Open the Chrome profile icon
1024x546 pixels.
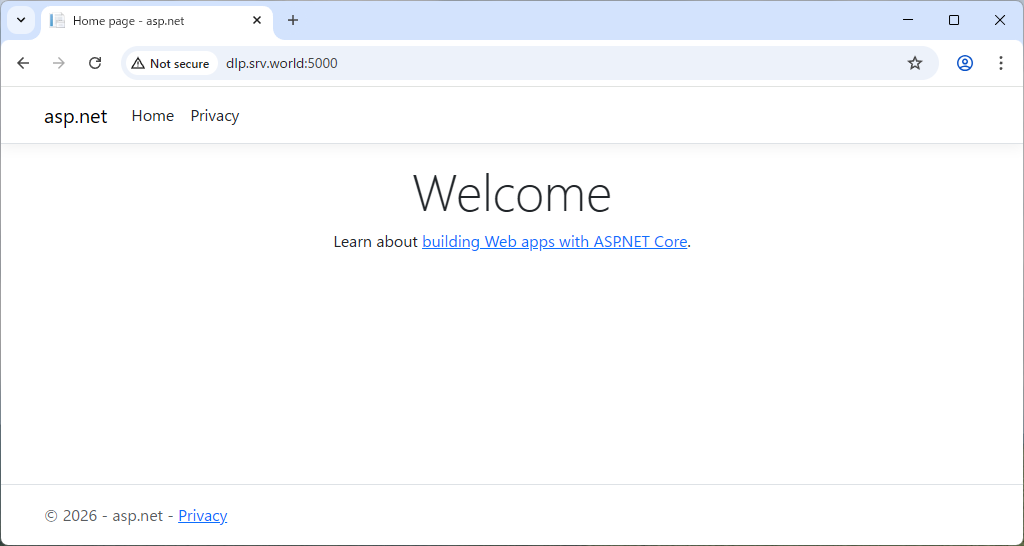click(965, 63)
